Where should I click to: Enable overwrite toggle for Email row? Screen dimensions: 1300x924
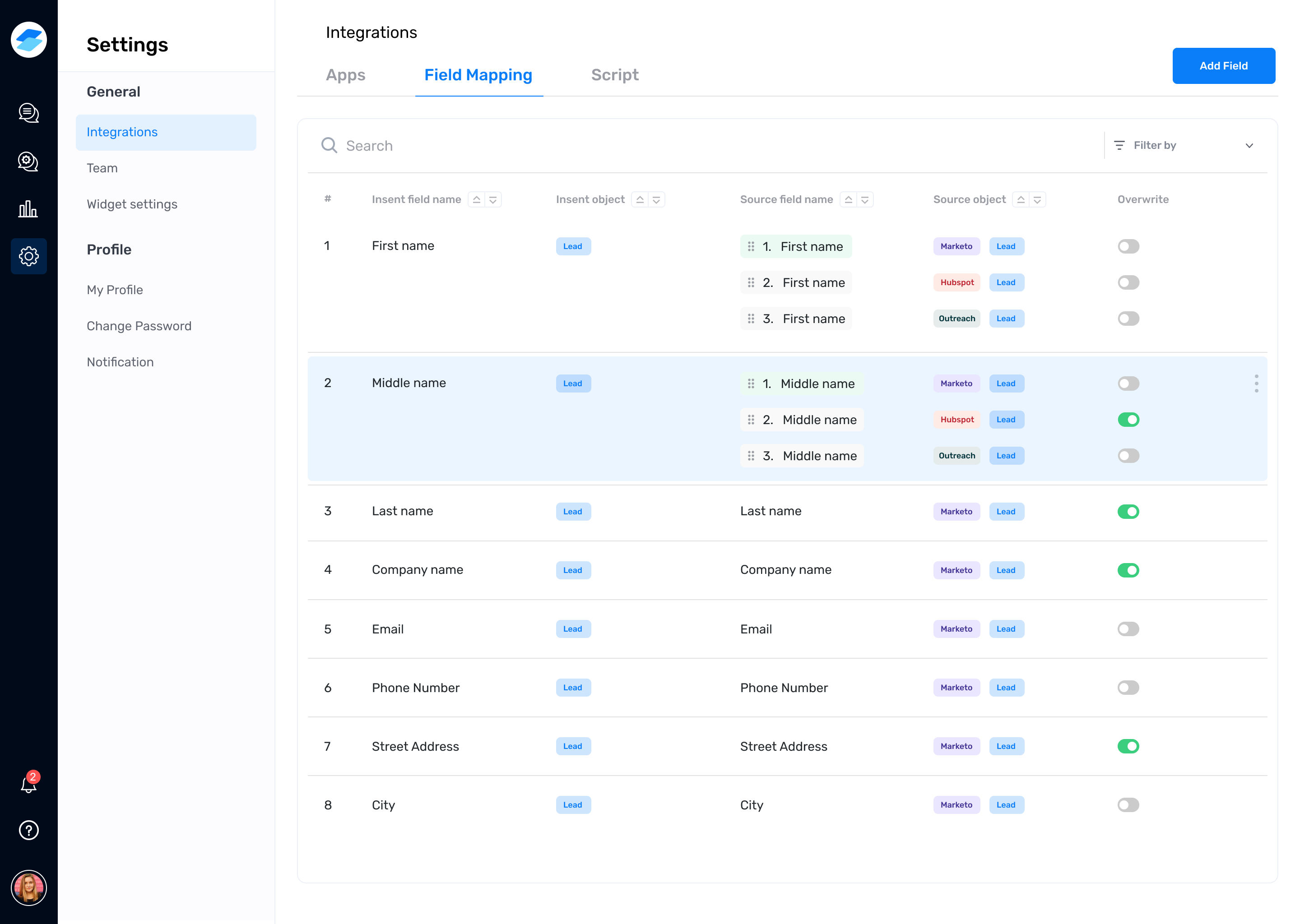pyautogui.click(x=1128, y=628)
